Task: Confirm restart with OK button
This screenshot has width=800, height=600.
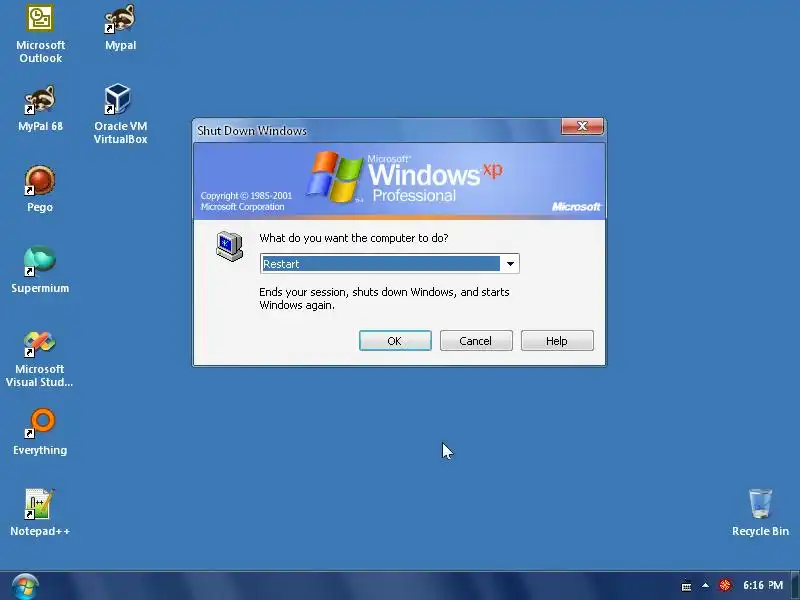Action: click(x=395, y=341)
